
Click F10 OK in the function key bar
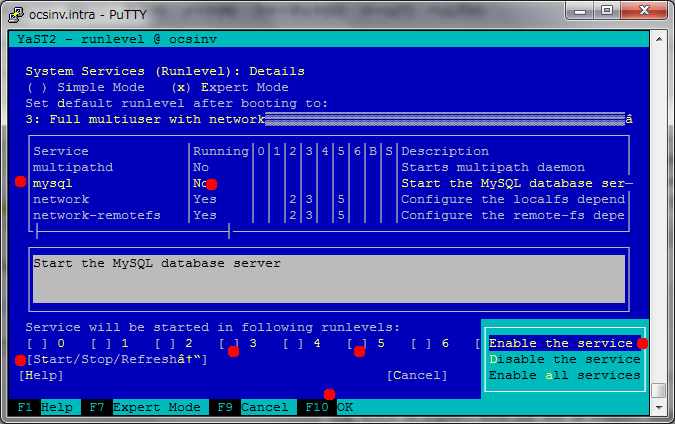pyautogui.click(x=328, y=407)
